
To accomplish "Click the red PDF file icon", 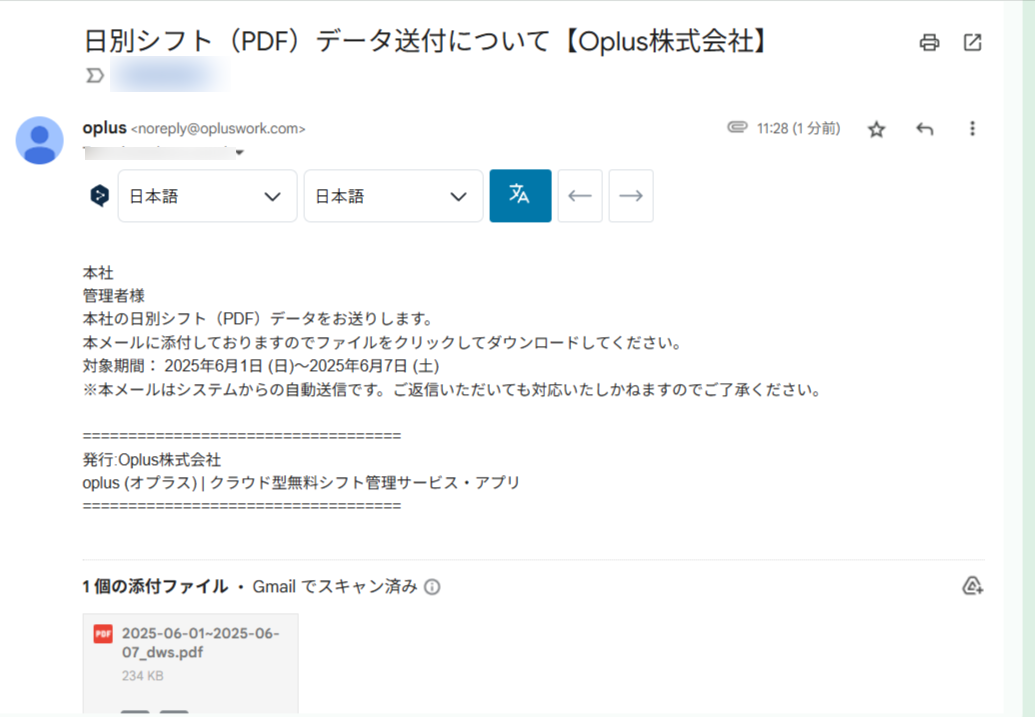I will (103, 634).
